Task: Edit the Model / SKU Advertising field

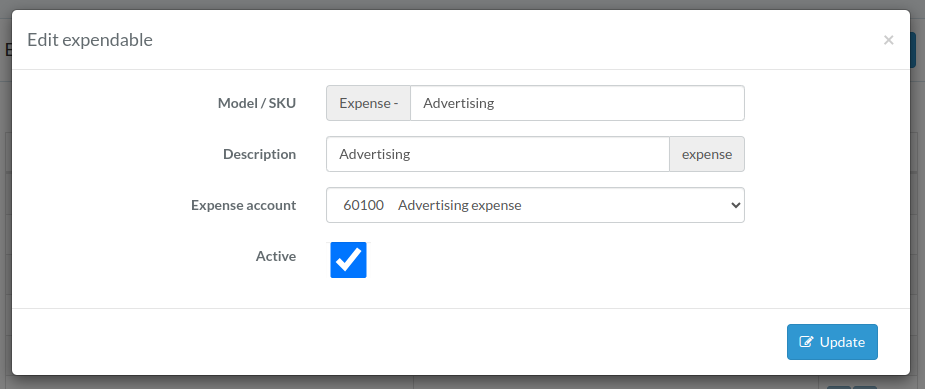Action: click(x=577, y=103)
